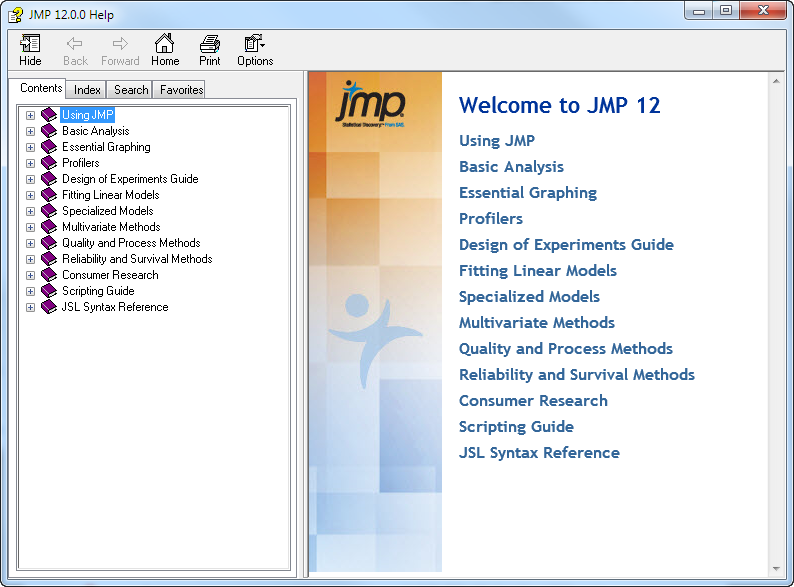Open Design of Experiments Guide link
Image resolution: width=794 pixels, height=587 pixels.
566,245
